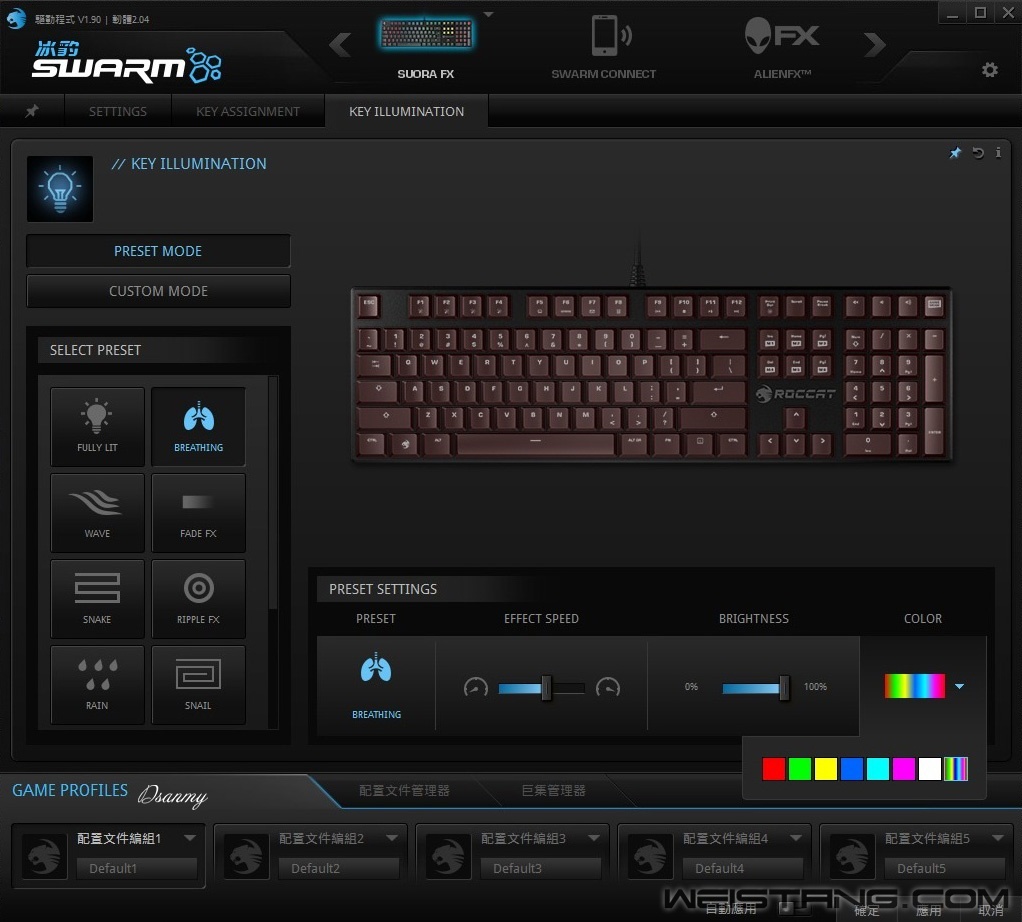Open the 巨集管理器 macro manager tab
Viewport: 1022px width, 922px height.
(x=553, y=790)
